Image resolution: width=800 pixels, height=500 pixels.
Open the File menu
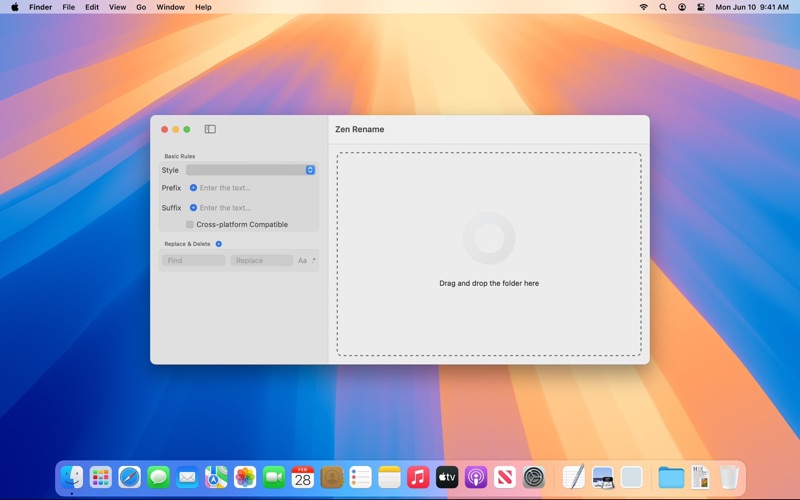68,7
